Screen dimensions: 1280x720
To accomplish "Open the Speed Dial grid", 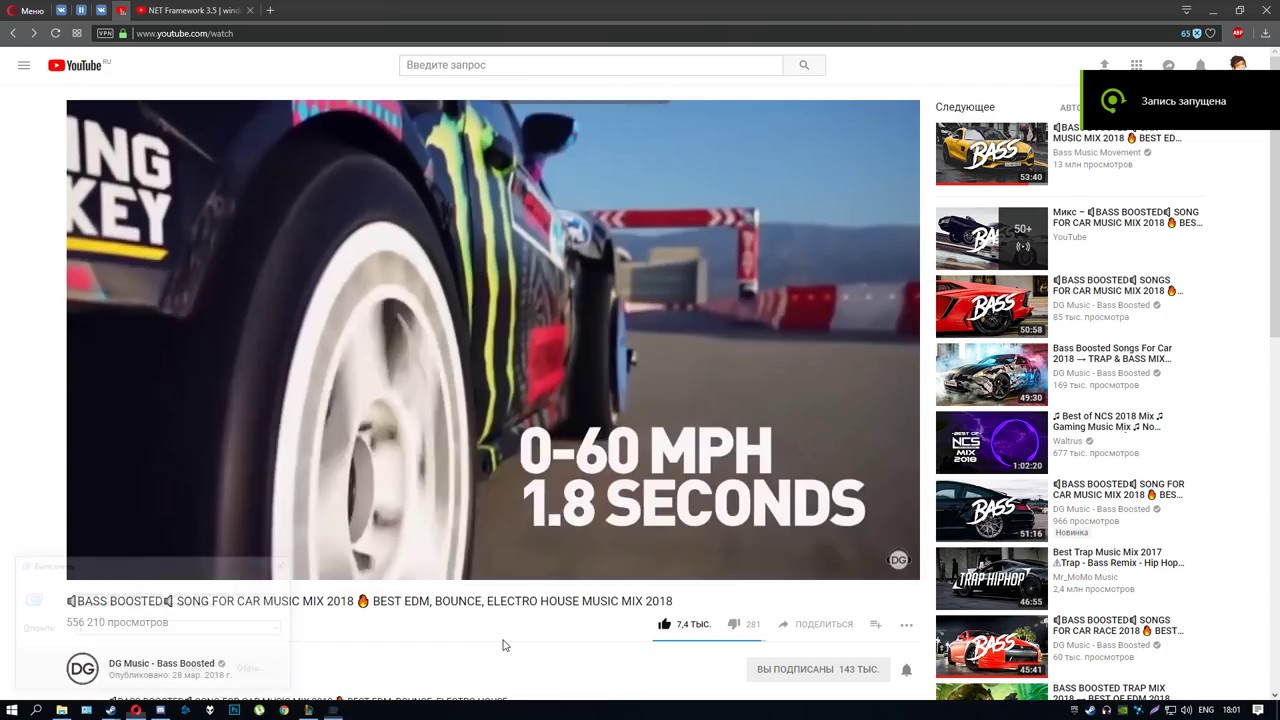I will 77,33.
